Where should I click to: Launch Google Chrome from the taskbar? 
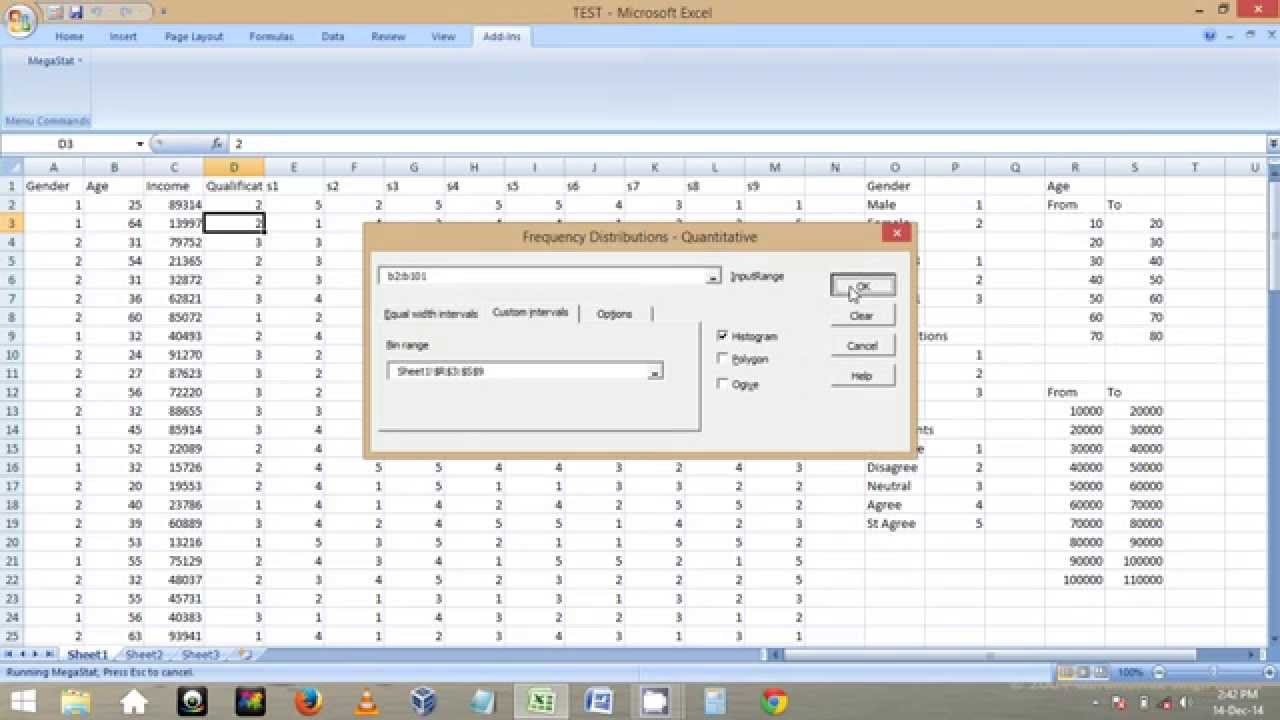pyautogui.click(x=773, y=701)
